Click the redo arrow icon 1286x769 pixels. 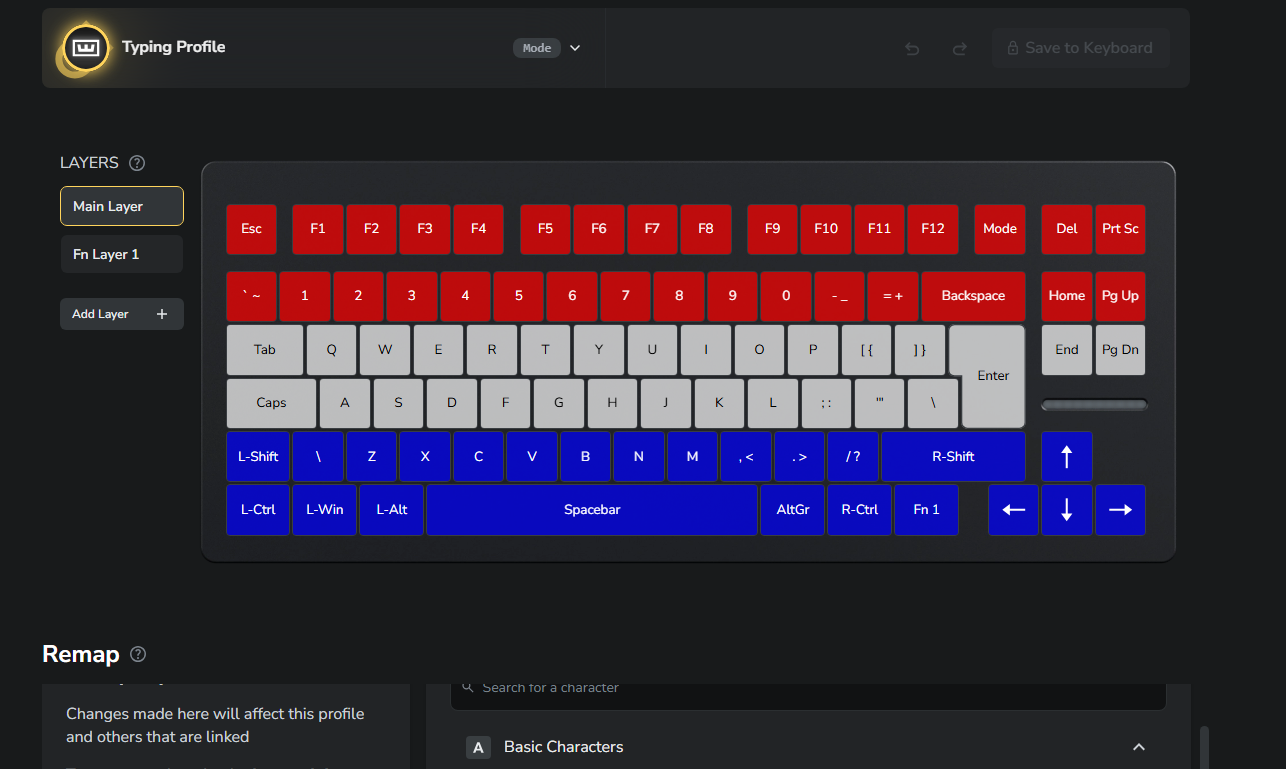(959, 48)
